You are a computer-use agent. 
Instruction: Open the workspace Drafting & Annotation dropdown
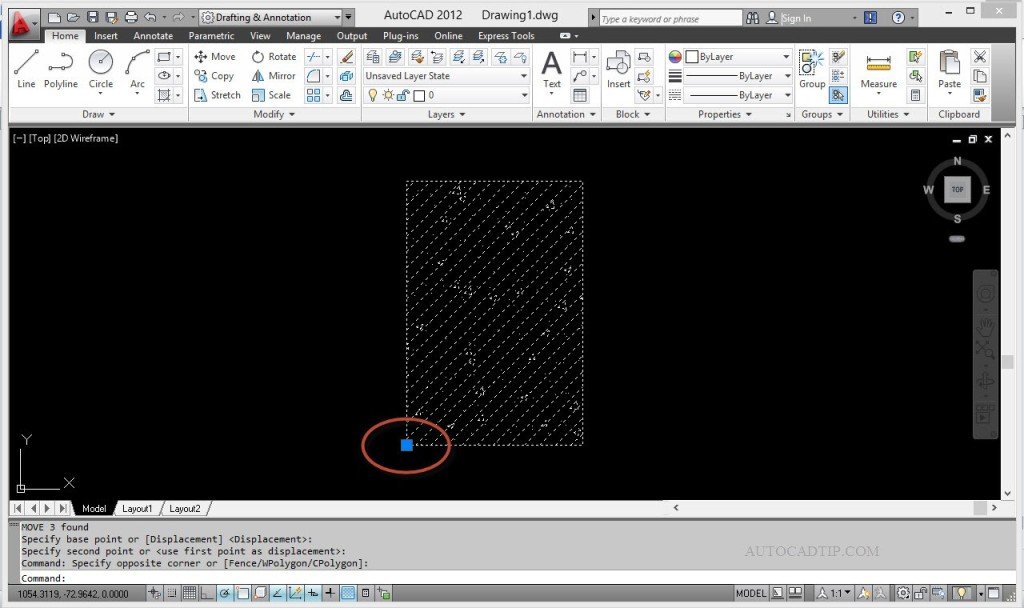click(x=270, y=18)
